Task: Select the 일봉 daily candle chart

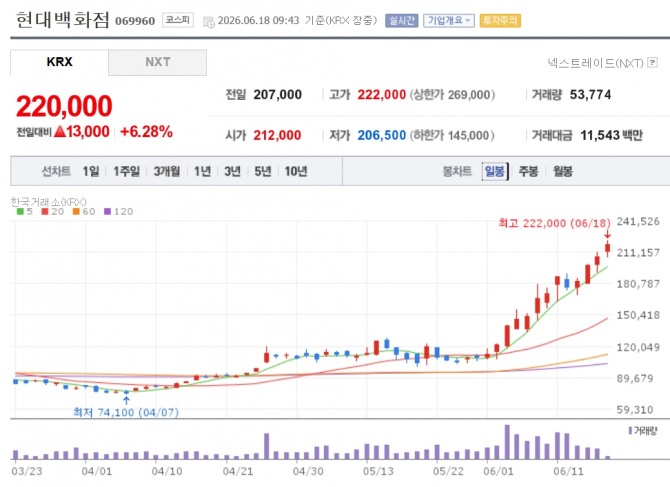Action: [x=495, y=172]
